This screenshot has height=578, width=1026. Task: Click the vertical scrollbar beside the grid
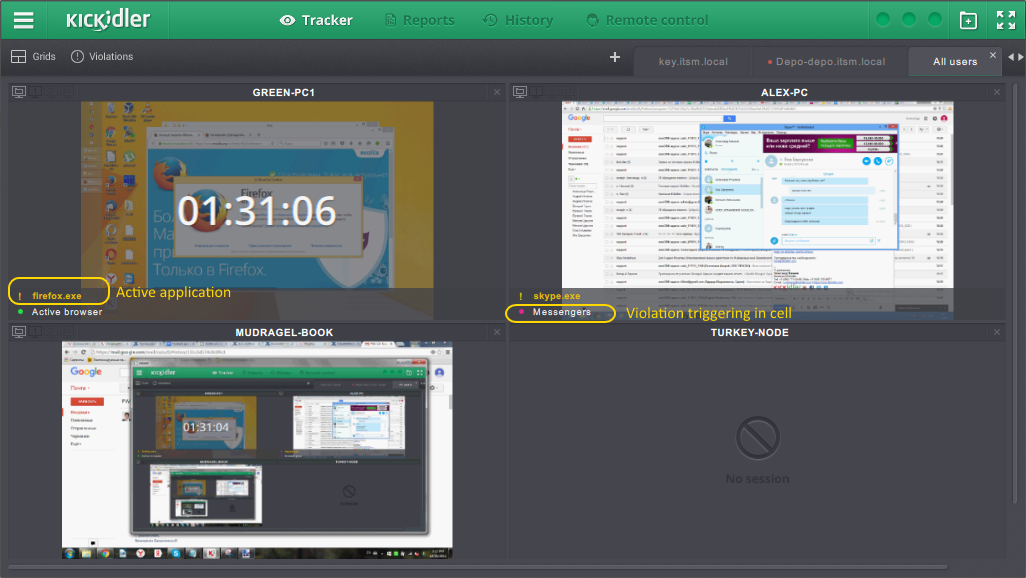(1016, 294)
